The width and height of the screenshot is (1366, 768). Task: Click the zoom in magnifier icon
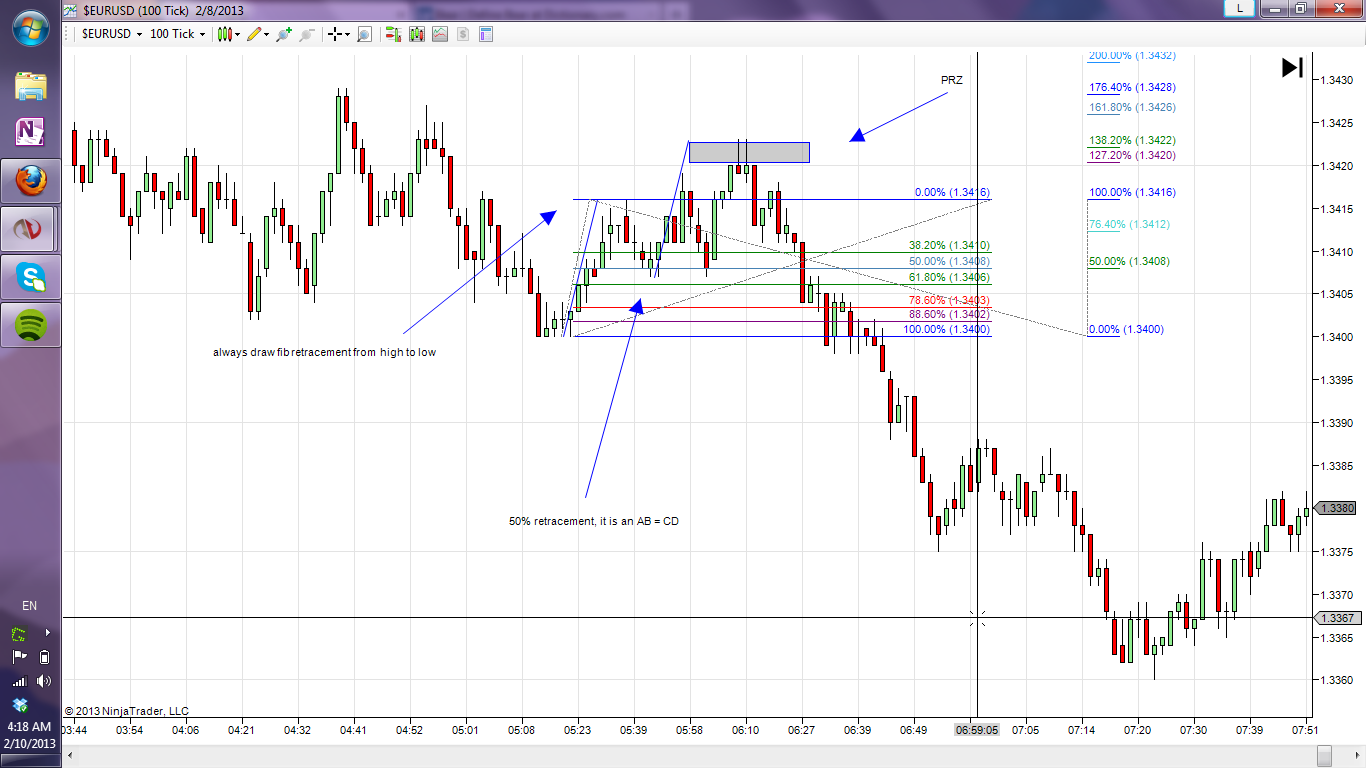pos(284,34)
